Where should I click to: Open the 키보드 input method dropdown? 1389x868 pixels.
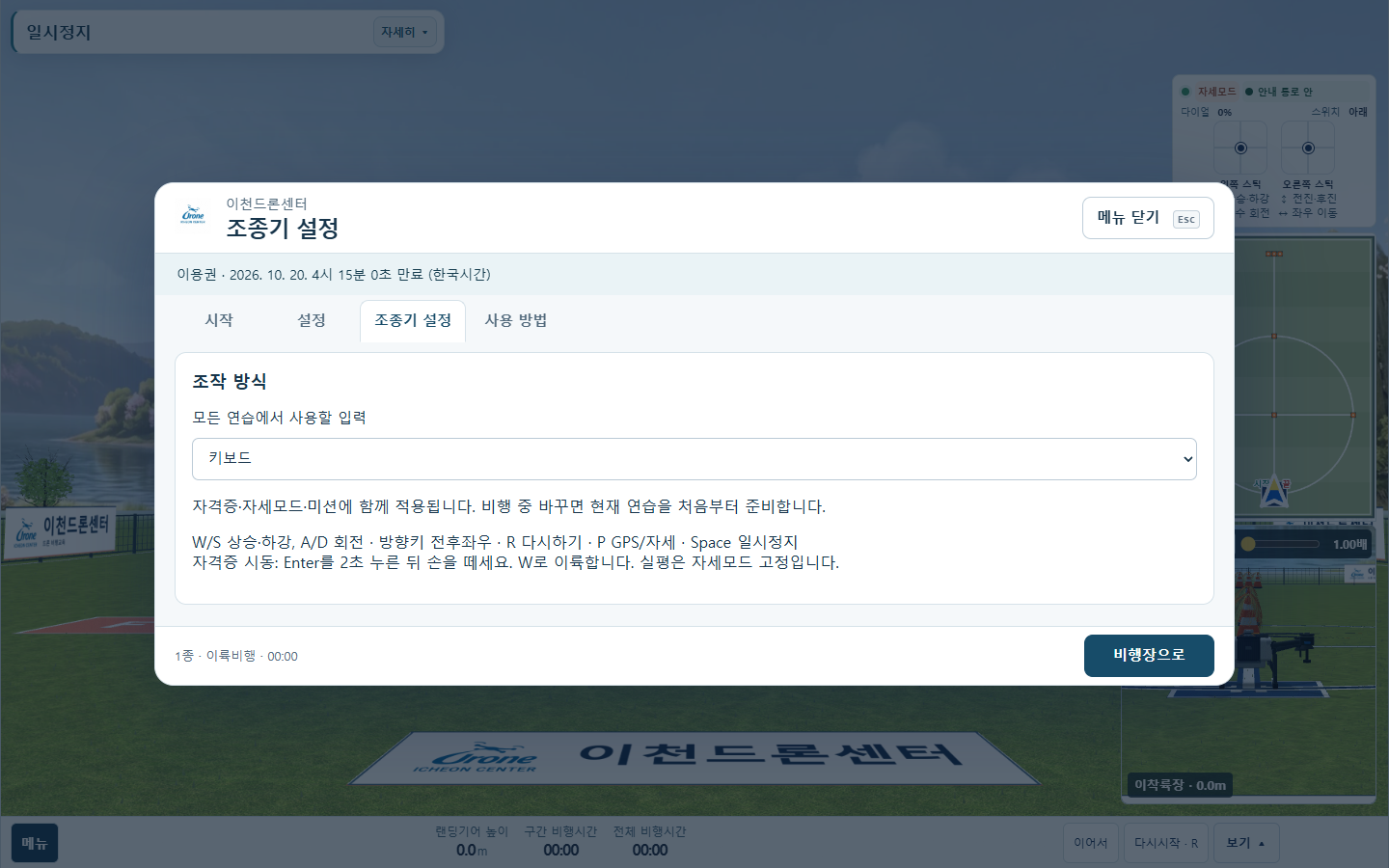pyautogui.click(x=694, y=459)
